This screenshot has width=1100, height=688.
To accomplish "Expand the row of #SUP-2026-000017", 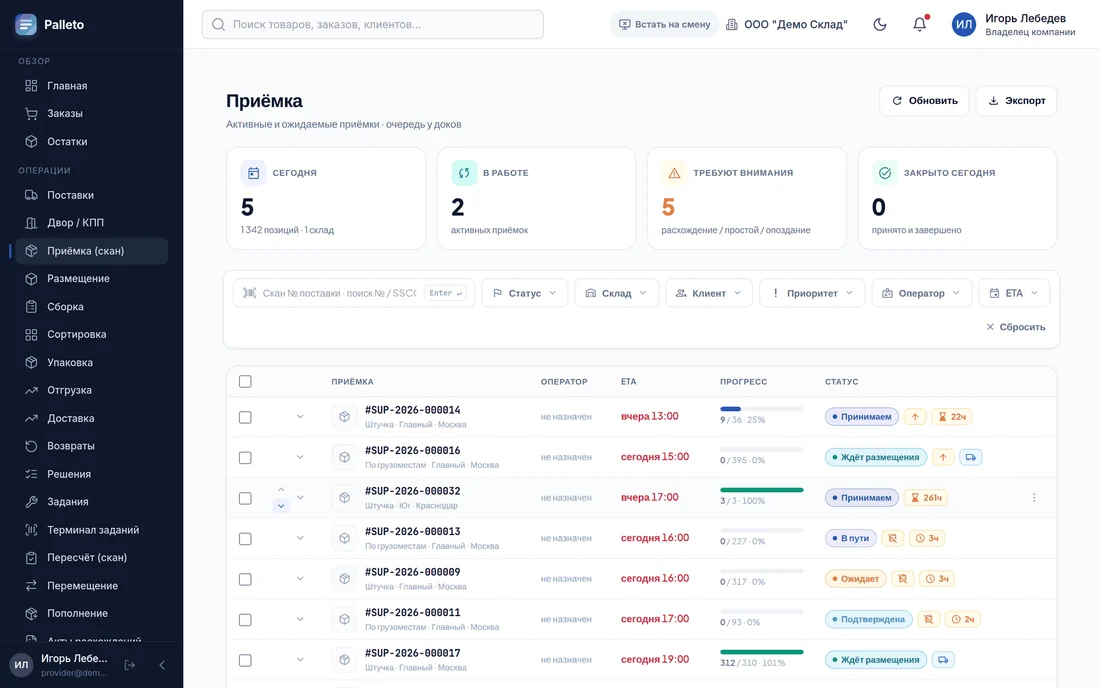I will [300, 660].
